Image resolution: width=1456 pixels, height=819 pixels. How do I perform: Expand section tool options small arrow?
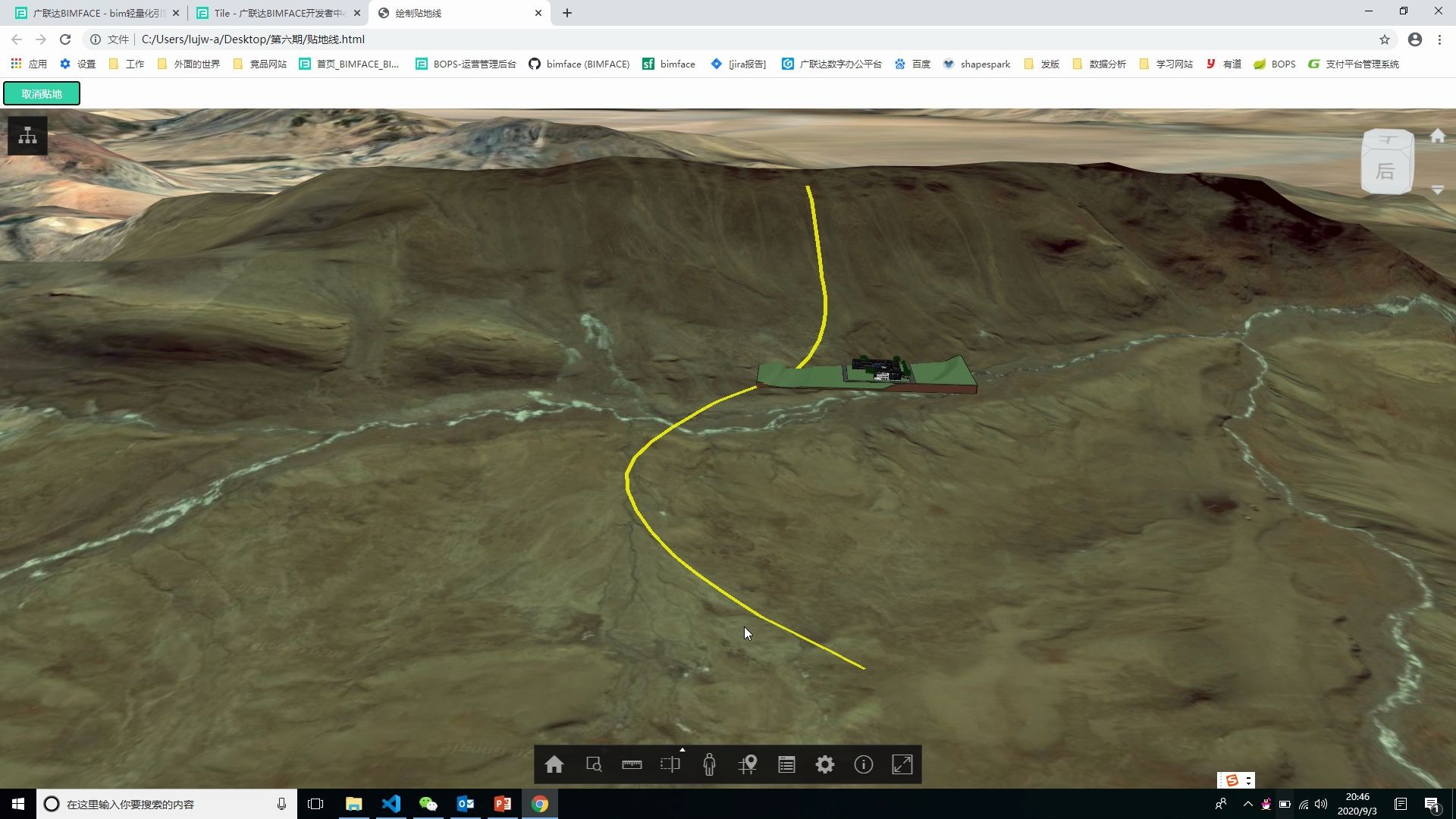(x=682, y=750)
